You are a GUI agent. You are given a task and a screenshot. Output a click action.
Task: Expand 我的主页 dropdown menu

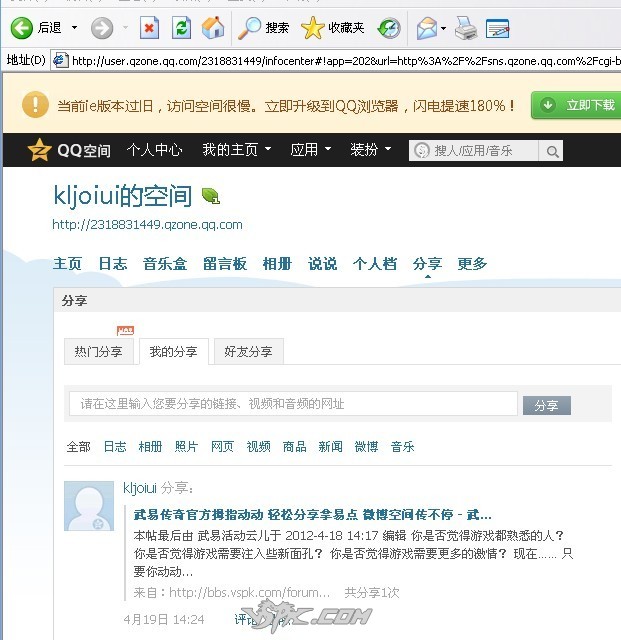click(x=237, y=149)
